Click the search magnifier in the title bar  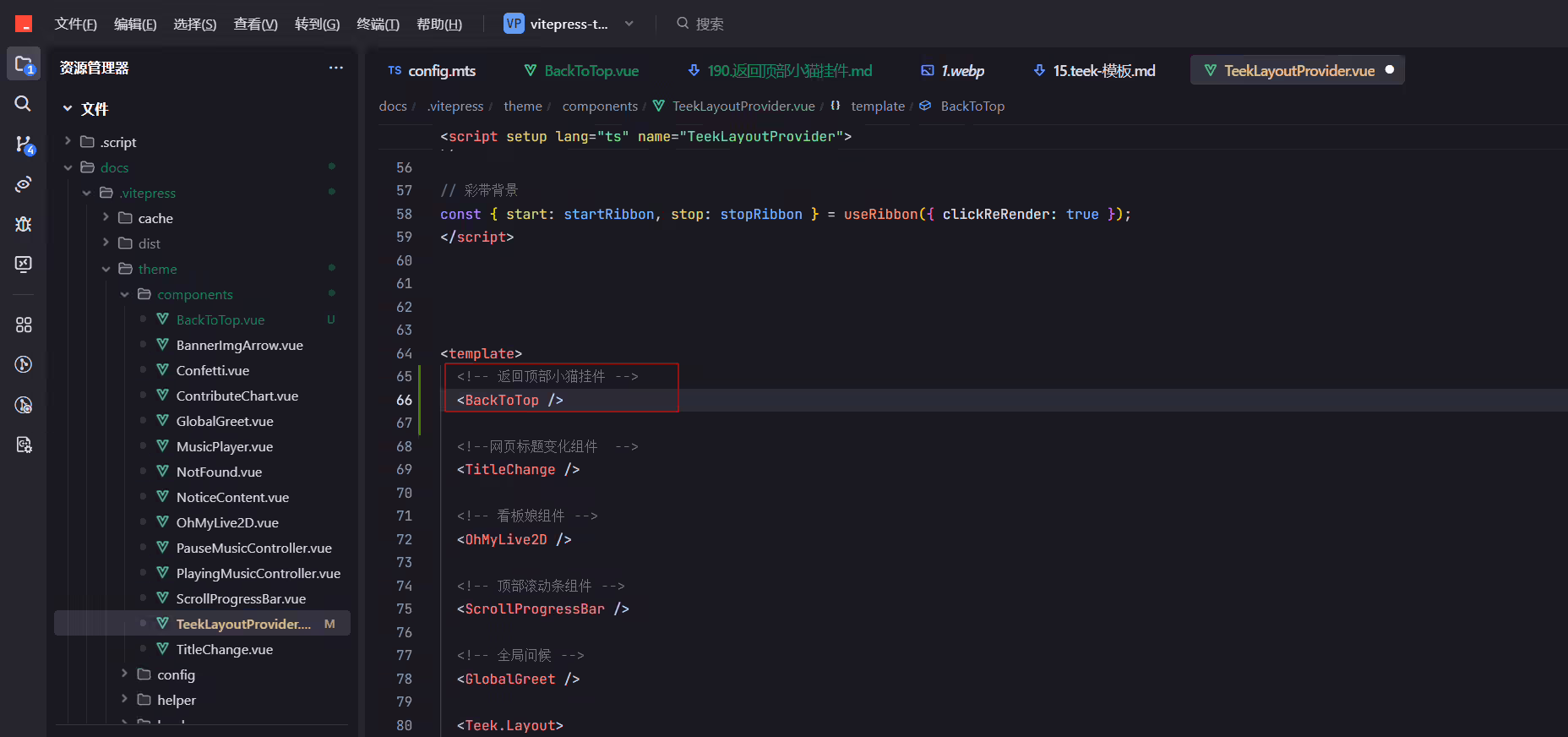point(683,24)
